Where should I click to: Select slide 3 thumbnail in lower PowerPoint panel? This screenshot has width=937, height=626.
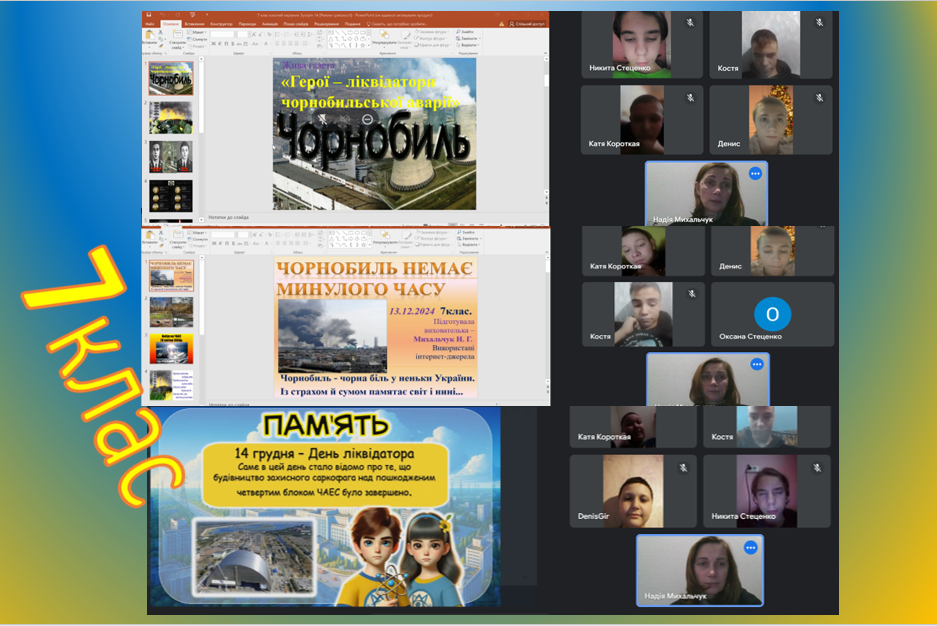[x=172, y=348]
